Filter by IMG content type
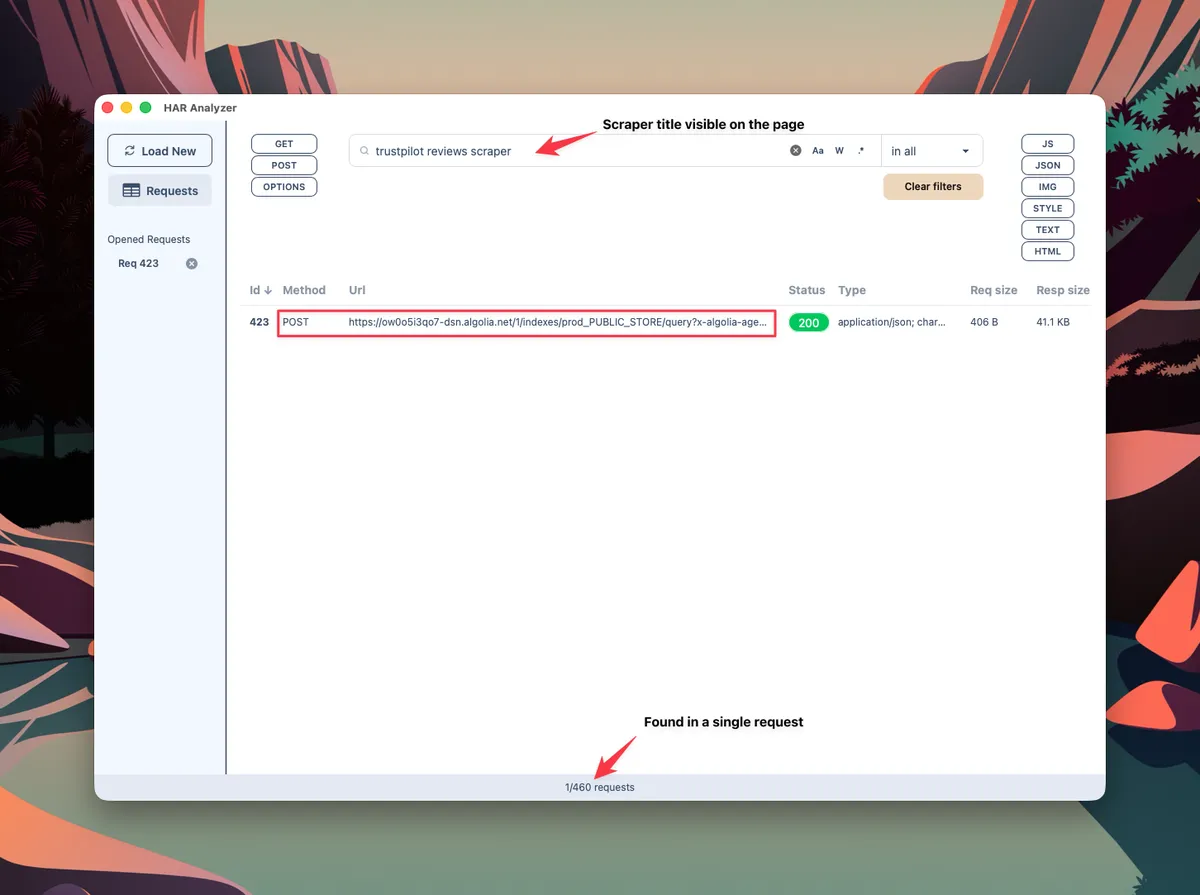The width and height of the screenshot is (1200, 895). click(1047, 187)
